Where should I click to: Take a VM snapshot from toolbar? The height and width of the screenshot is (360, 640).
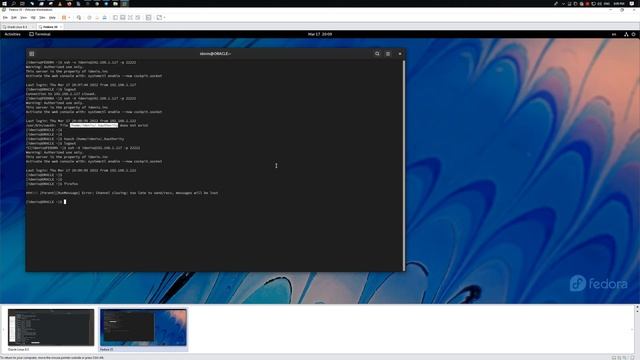pos(89,18)
